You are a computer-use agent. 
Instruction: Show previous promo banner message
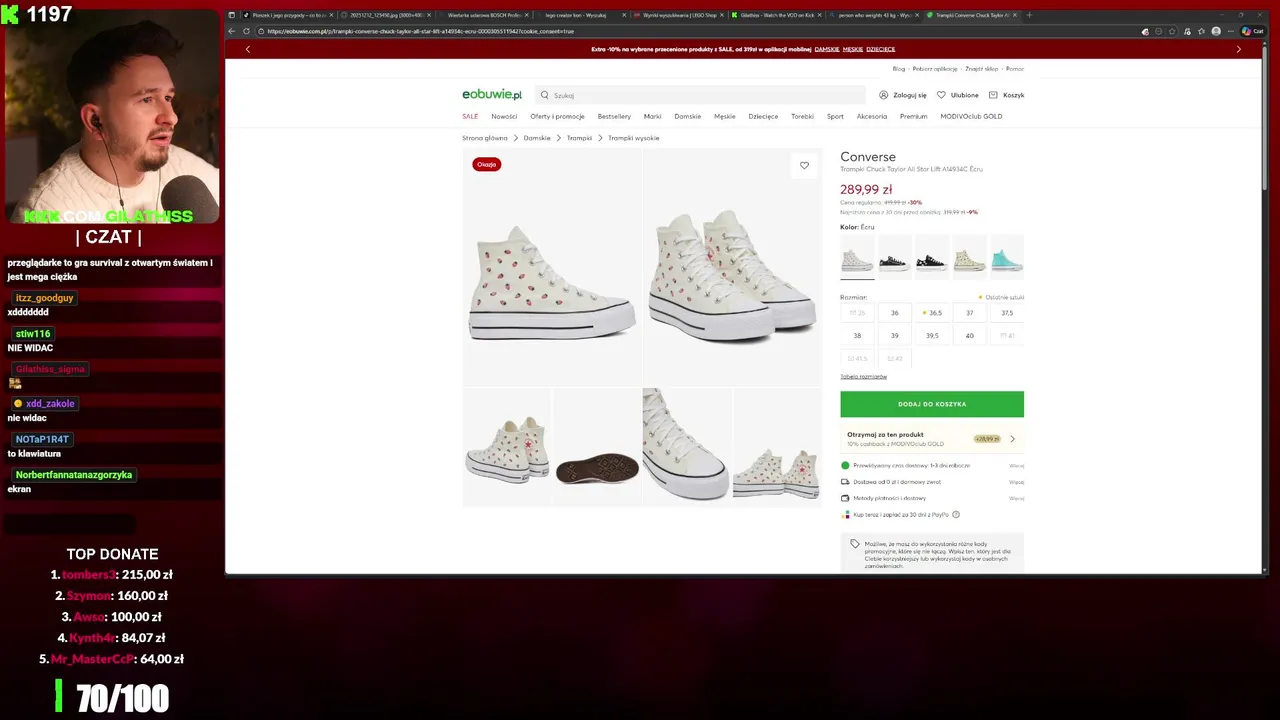point(248,49)
